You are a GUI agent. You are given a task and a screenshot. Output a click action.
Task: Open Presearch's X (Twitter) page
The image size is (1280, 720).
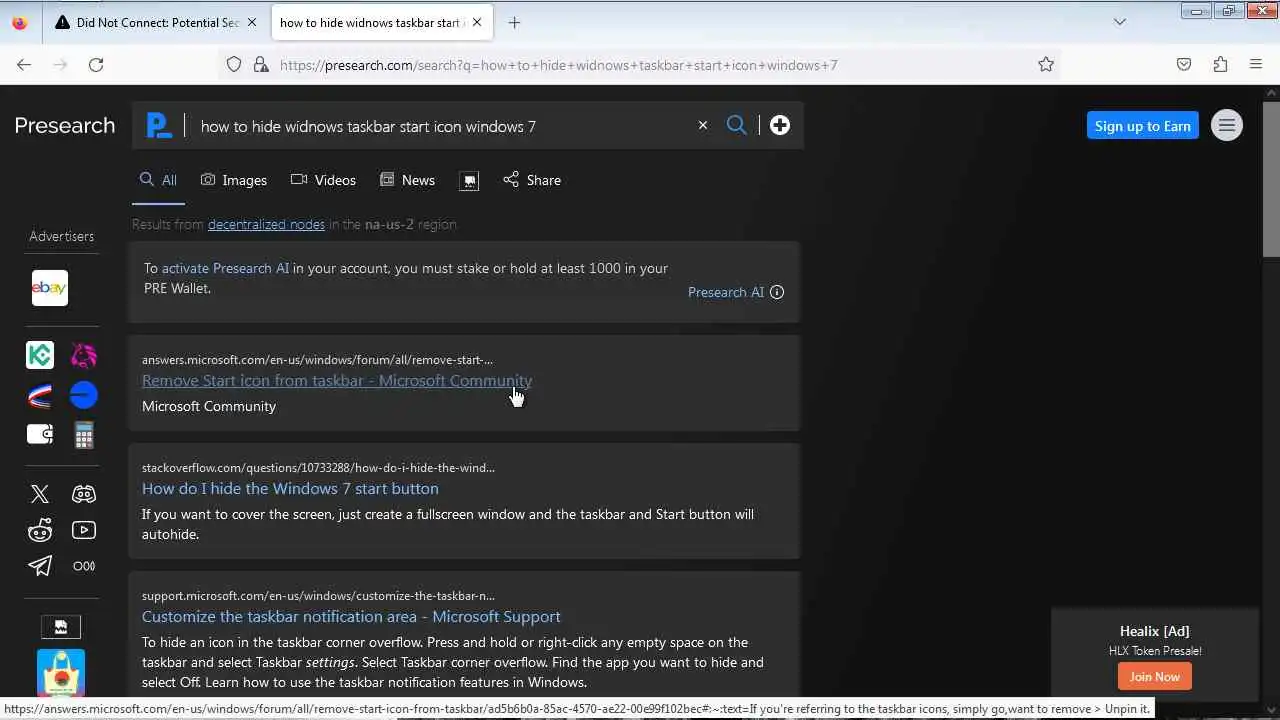[40, 494]
